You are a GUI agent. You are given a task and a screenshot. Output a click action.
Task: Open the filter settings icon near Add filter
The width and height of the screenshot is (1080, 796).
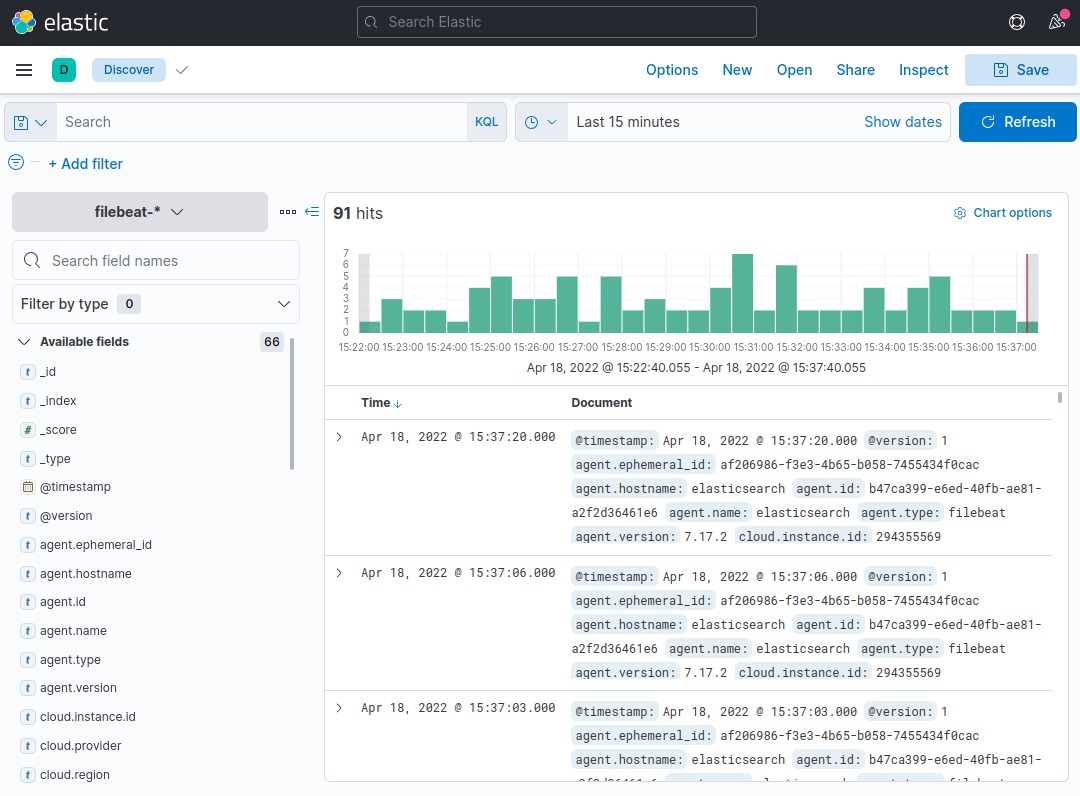[x=15, y=163]
